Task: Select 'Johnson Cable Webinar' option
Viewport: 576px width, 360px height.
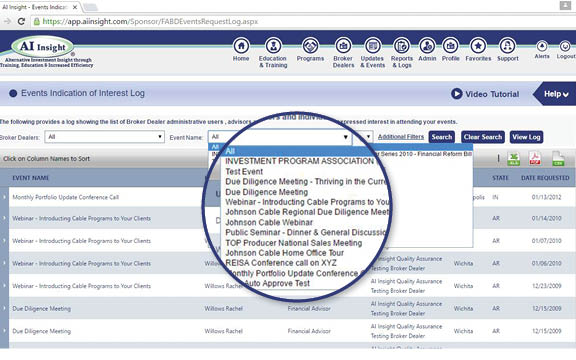Action: click(x=269, y=223)
